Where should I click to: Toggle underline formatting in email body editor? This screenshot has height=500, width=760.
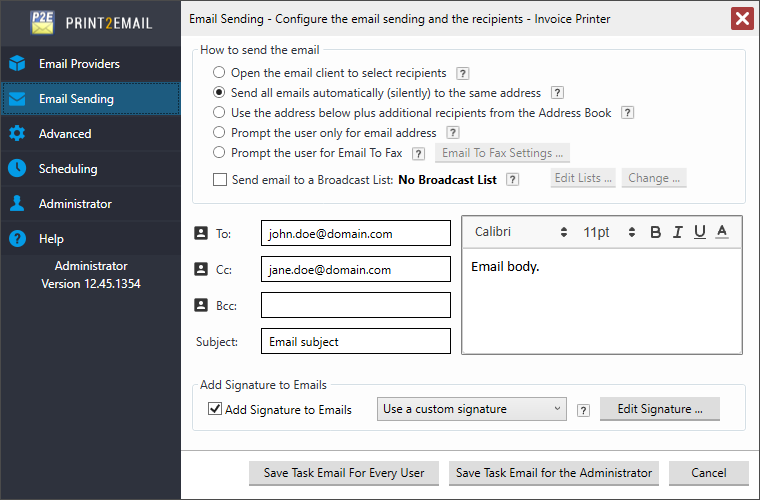[x=700, y=232]
